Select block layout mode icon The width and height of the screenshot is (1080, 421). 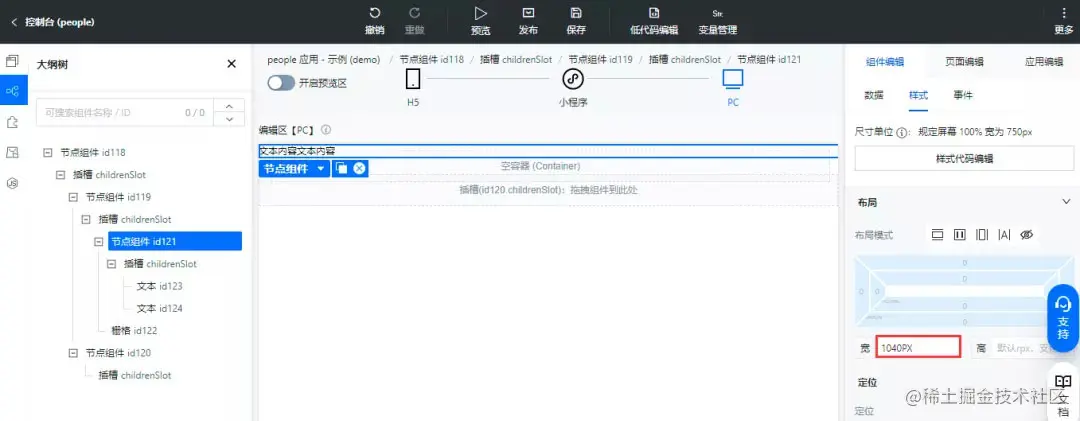click(x=937, y=235)
